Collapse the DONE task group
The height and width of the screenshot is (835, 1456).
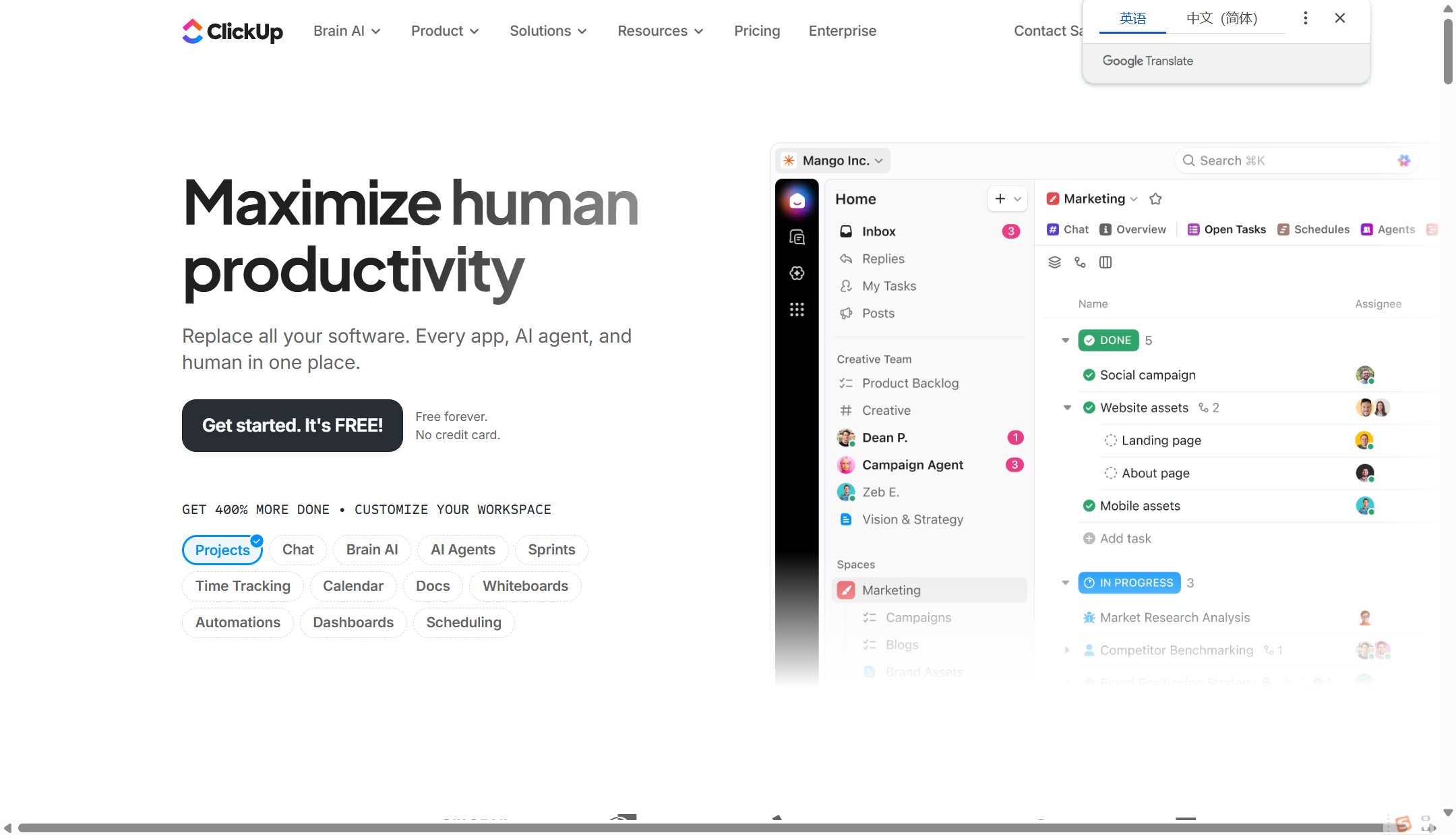tap(1066, 341)
